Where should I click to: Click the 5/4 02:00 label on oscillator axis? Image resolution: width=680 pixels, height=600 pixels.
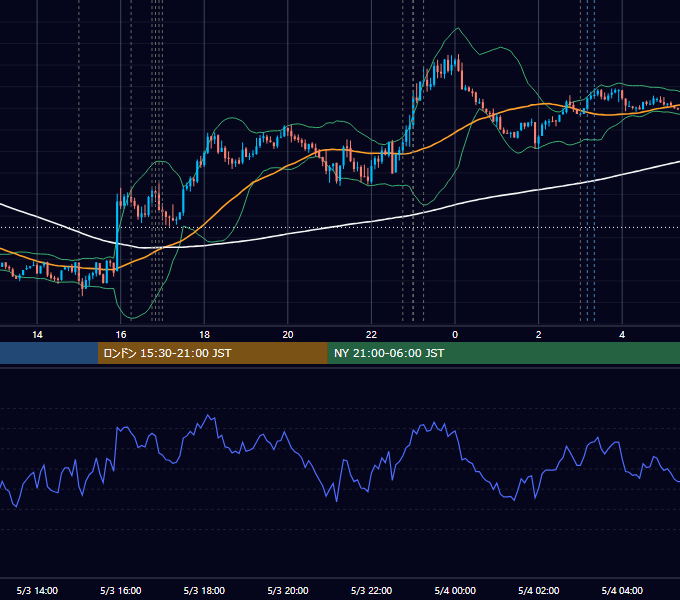[538, 590]
